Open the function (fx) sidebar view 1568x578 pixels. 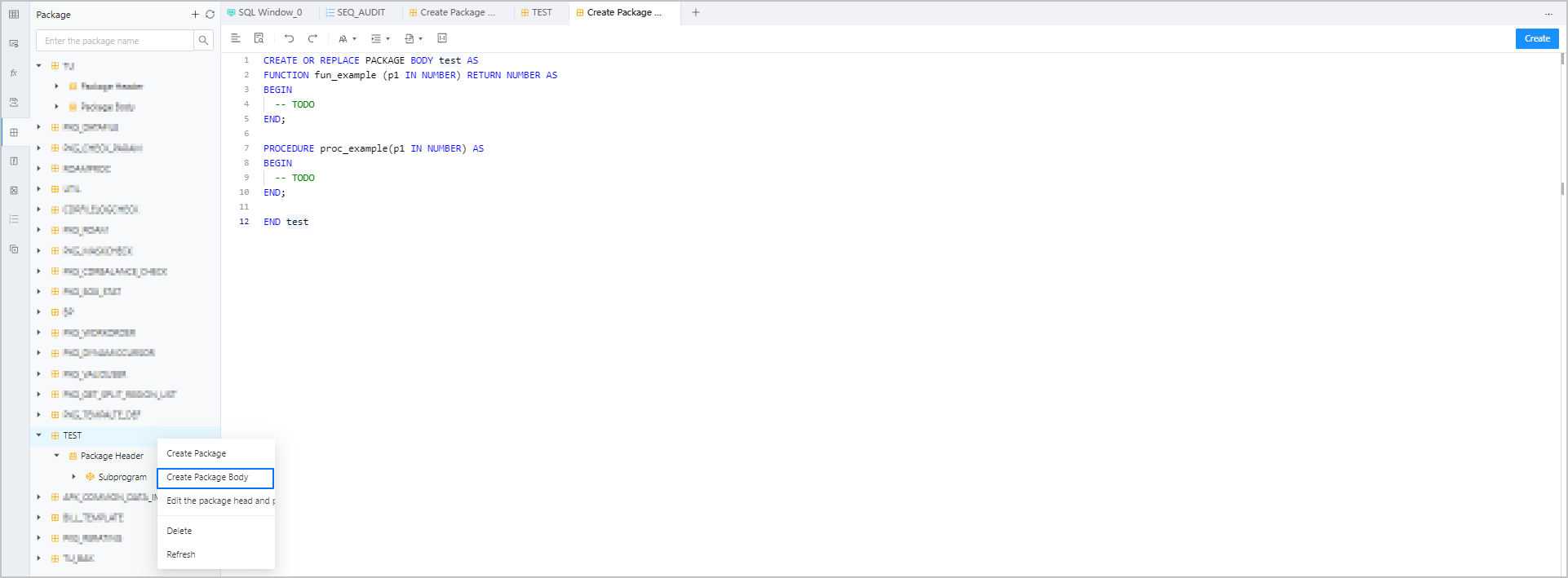14,73
